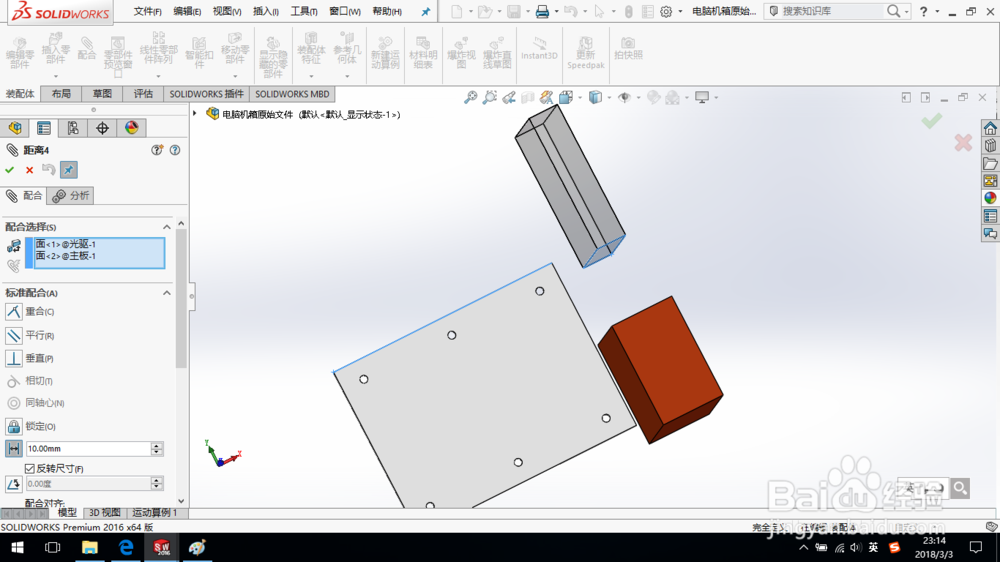1000x562 pixels.
Task: Select the 平行 parallel mate
Action: point(13,336)
